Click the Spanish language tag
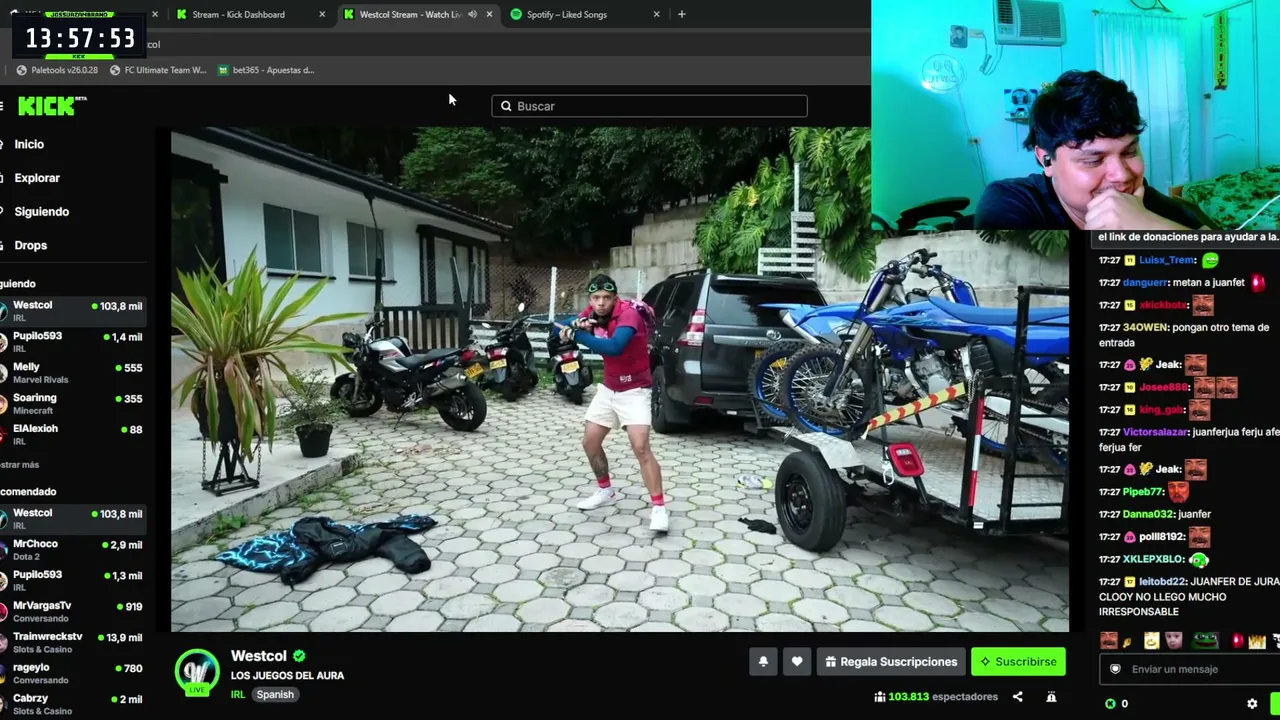Screen dimensions: 1280x720 [275, 694]
